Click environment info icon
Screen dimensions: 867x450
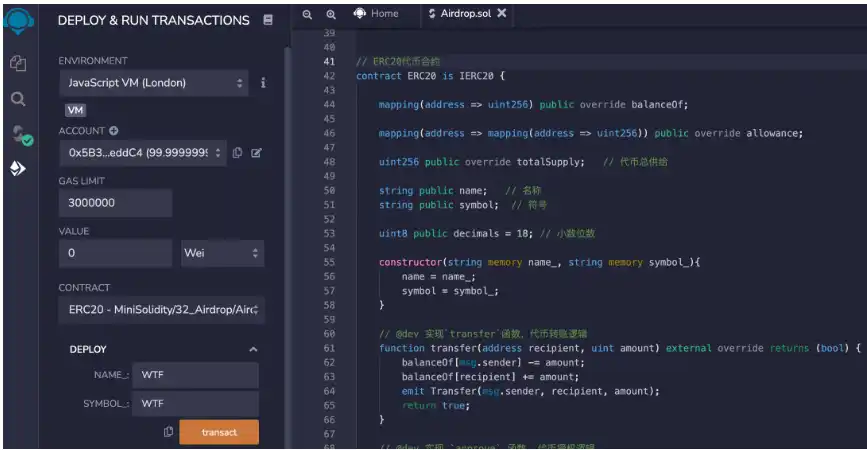click(263, 83)
